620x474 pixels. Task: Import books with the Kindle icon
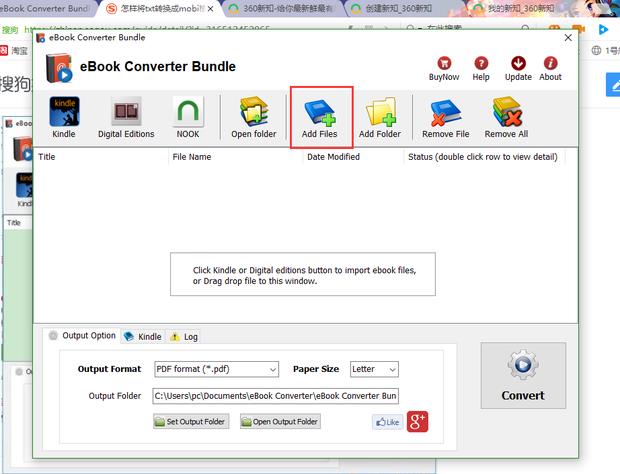[x=64, y=117]
